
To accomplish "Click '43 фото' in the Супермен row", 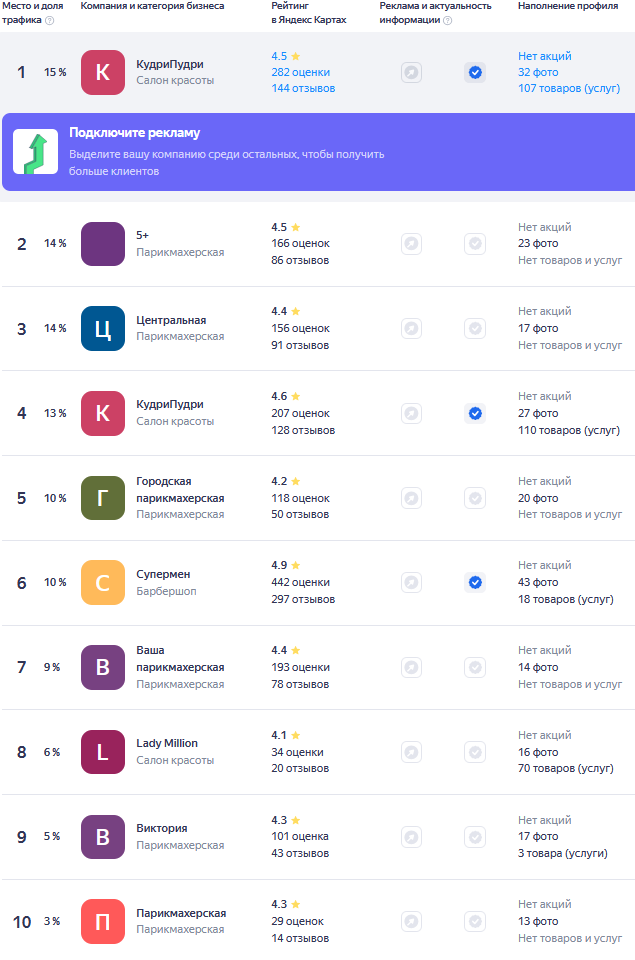I will [538, 582].
